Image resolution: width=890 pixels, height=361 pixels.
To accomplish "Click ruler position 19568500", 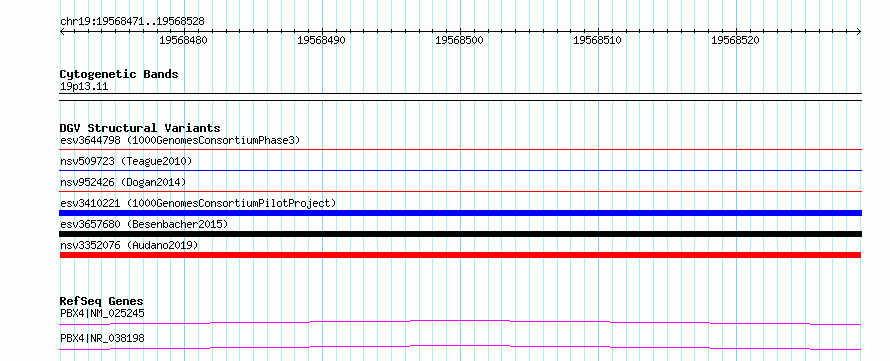I will click(459, 40).
